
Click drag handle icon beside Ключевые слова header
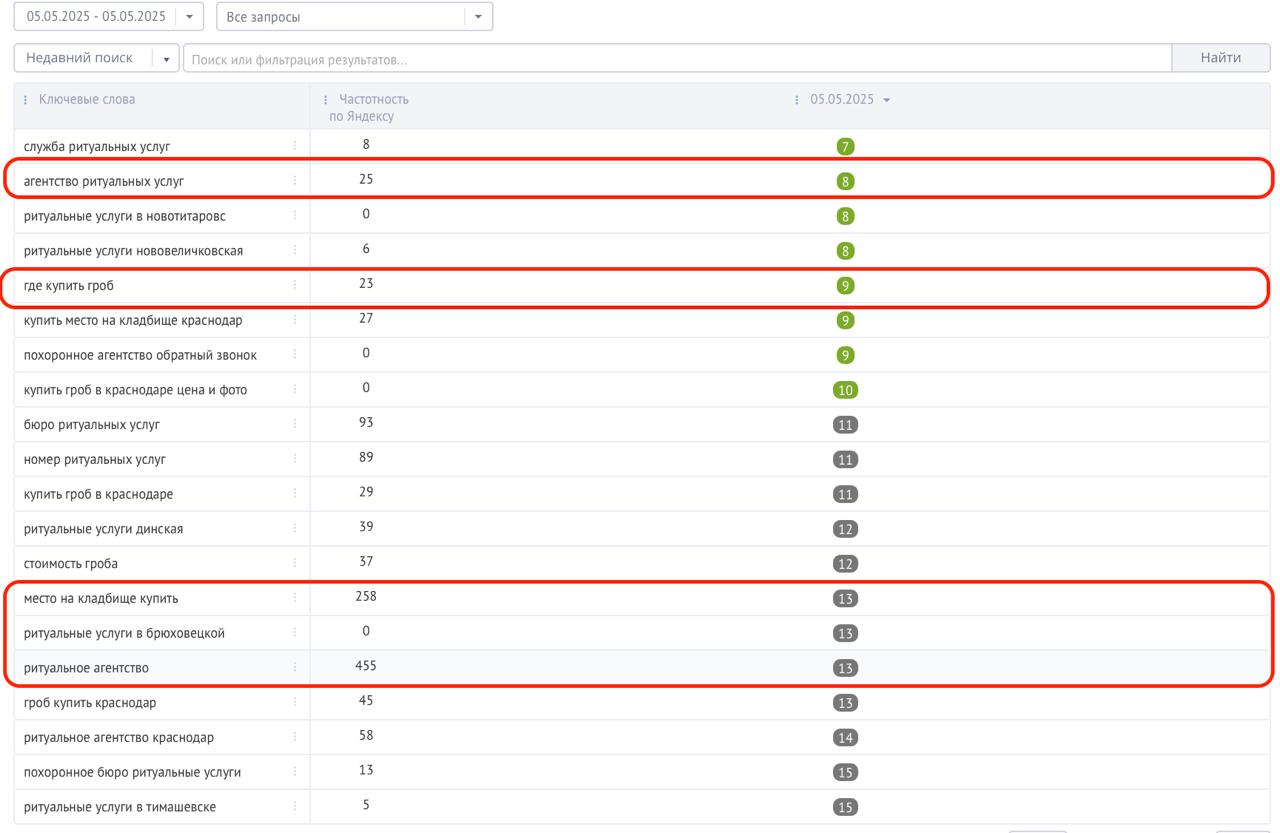26,100
